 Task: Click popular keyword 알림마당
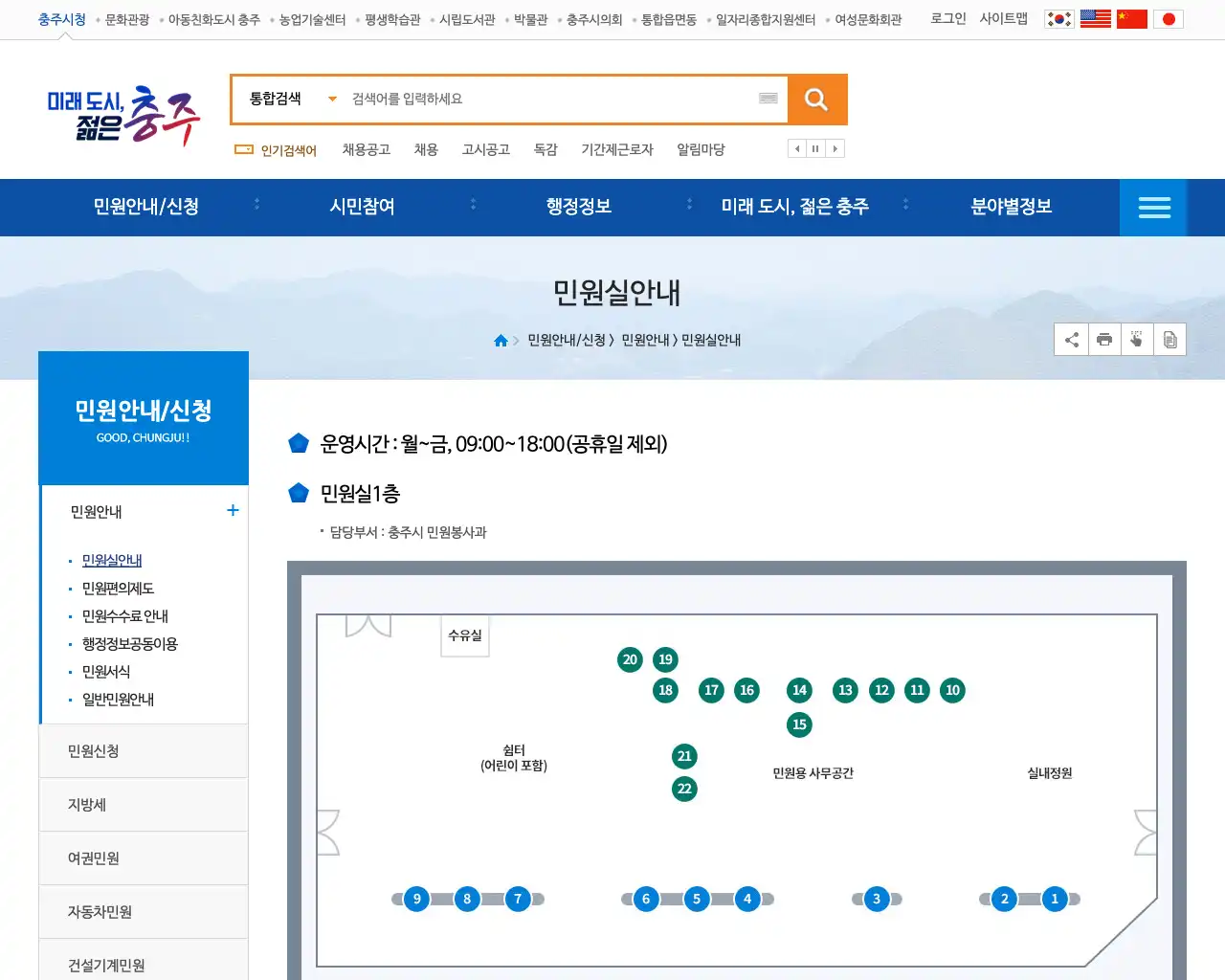(x=702, y=149)
